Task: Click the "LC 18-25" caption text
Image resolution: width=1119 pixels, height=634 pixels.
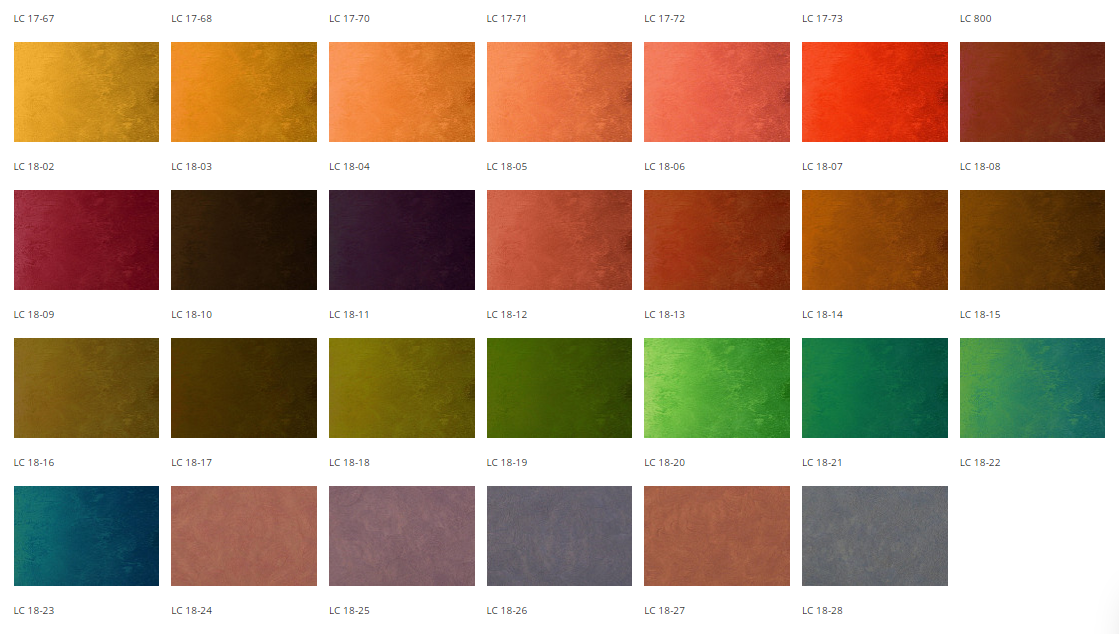Action: pyautogui.click(x=349, y=610)
